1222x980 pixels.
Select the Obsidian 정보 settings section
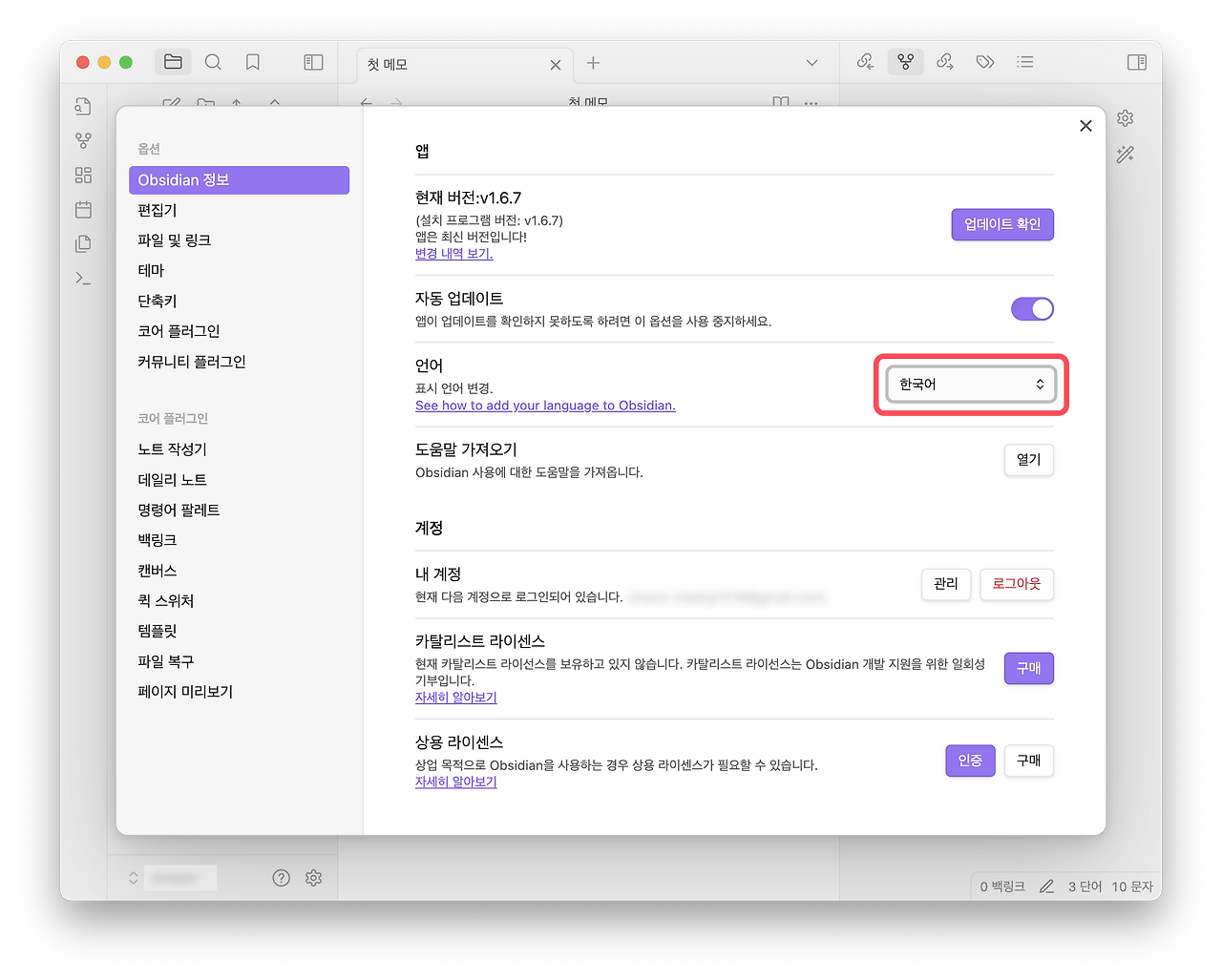(x=239, y=180)
